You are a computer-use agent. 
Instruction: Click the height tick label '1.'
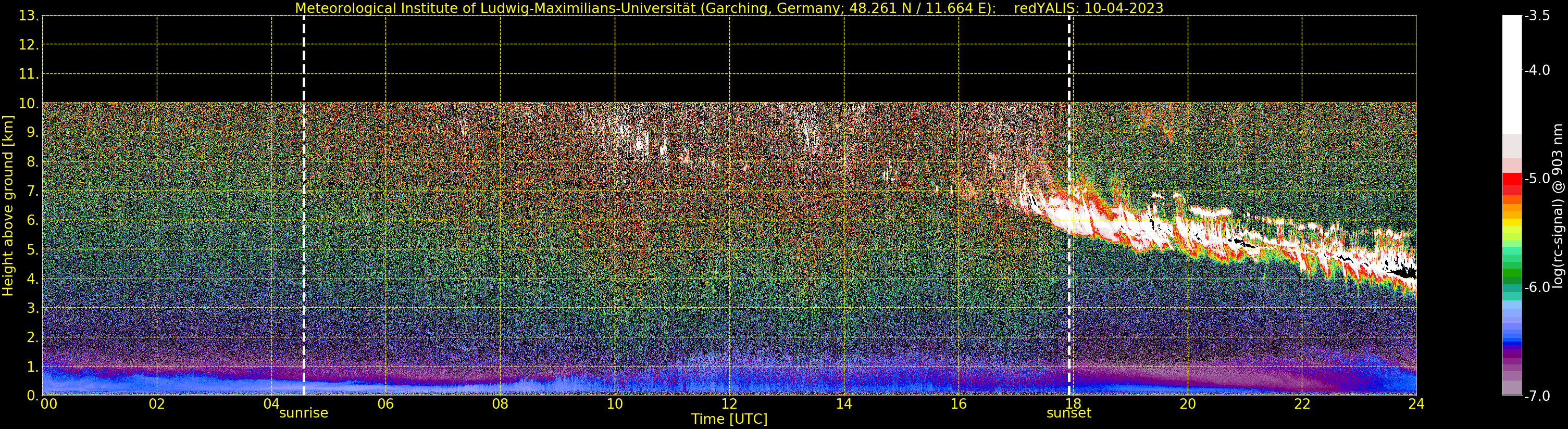pos(33,367)
